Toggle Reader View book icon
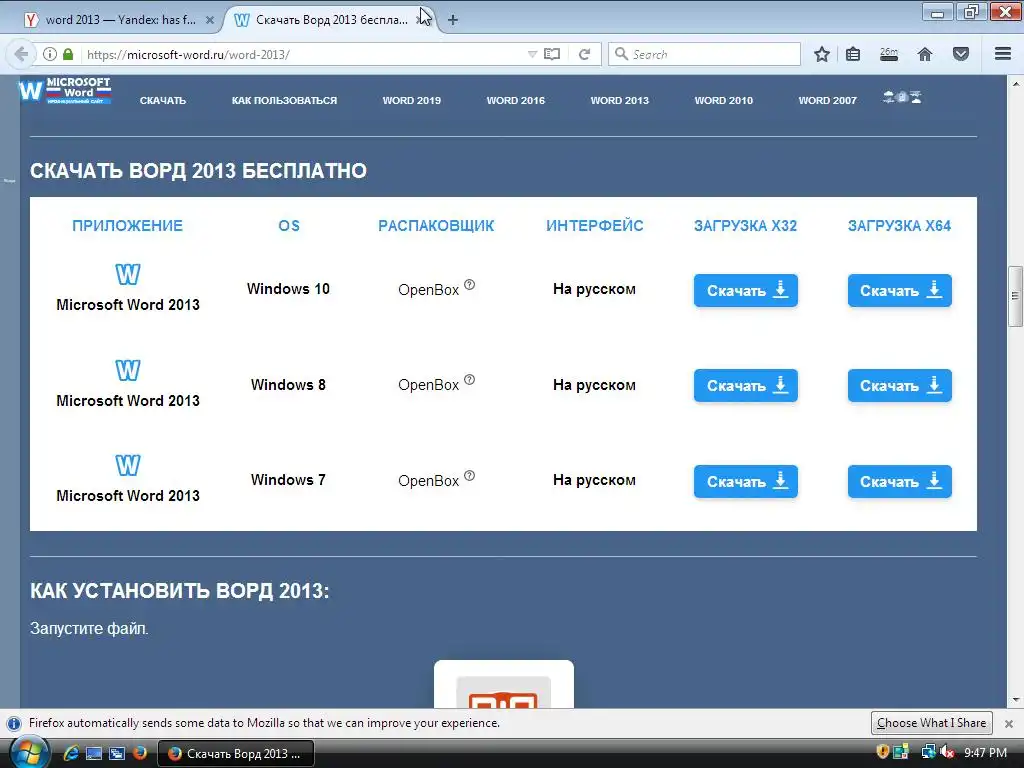 click(x=552, y=54)
